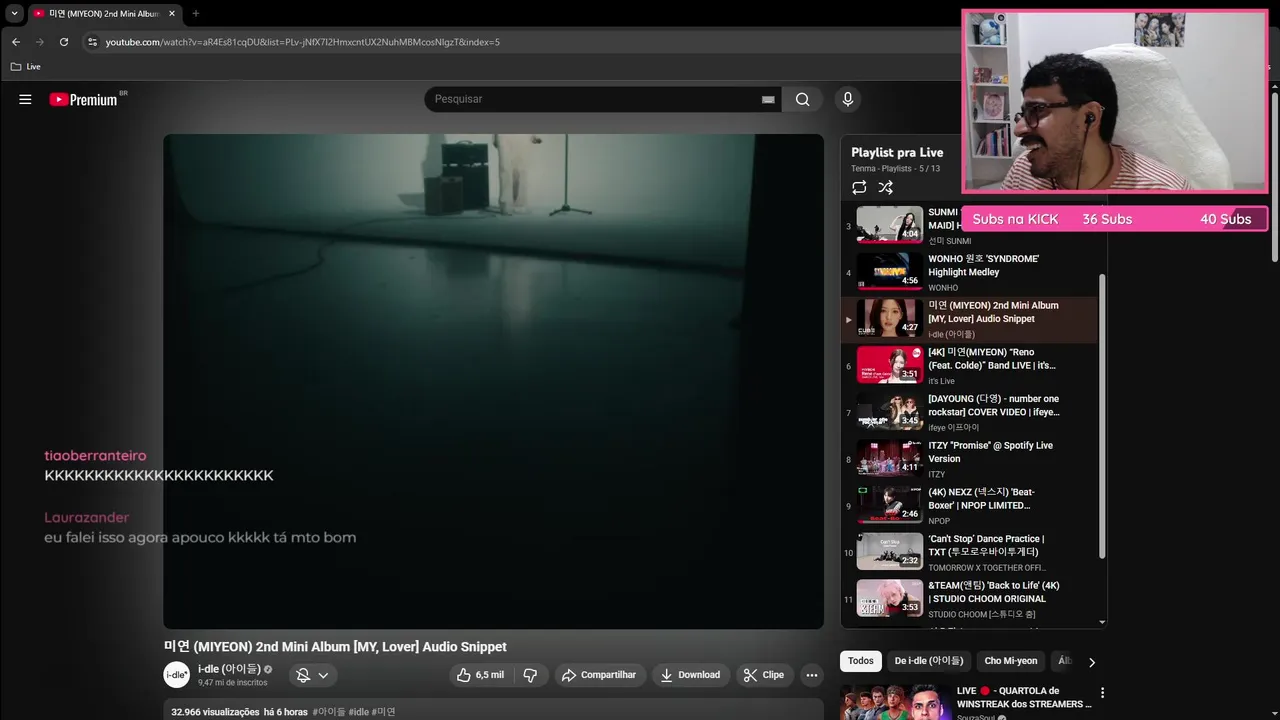
Task: Start voice search with microphone icon
Action: pyautogui.click(x=847, y=99)
